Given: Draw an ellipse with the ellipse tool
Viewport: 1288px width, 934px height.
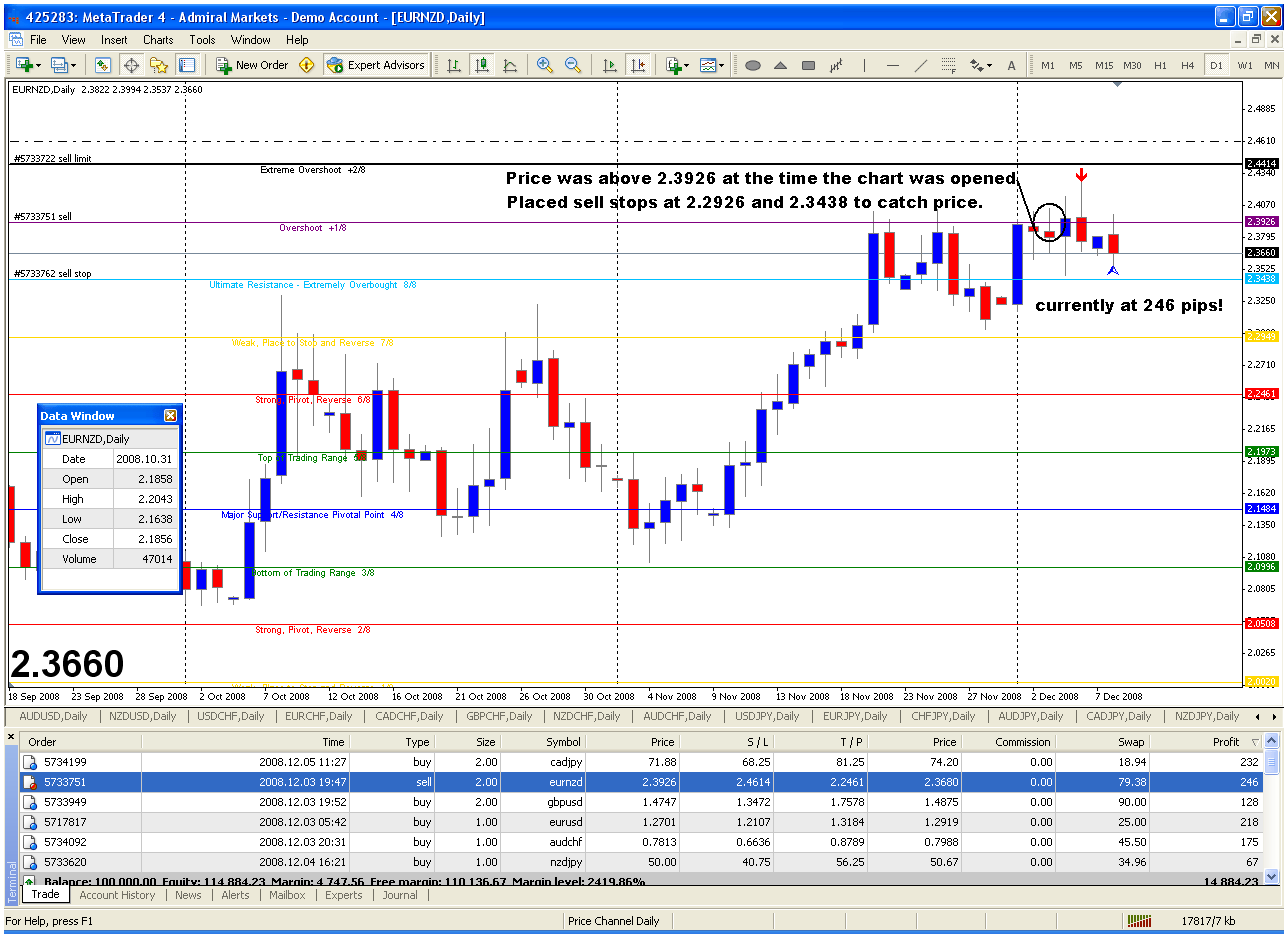Looking at the screenshot, I should 753,65.
